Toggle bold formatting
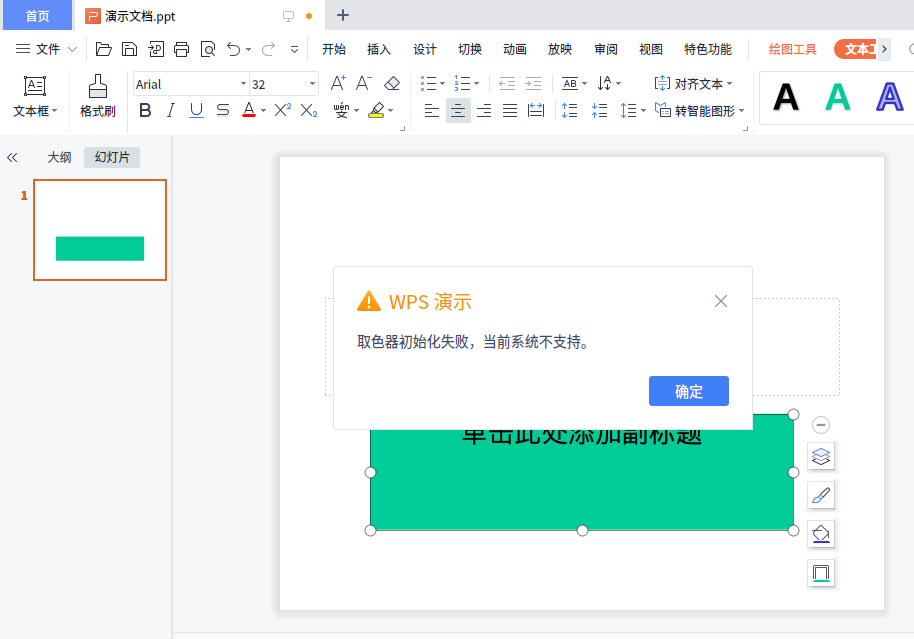The image size is (914, 639). coord(144,111)
